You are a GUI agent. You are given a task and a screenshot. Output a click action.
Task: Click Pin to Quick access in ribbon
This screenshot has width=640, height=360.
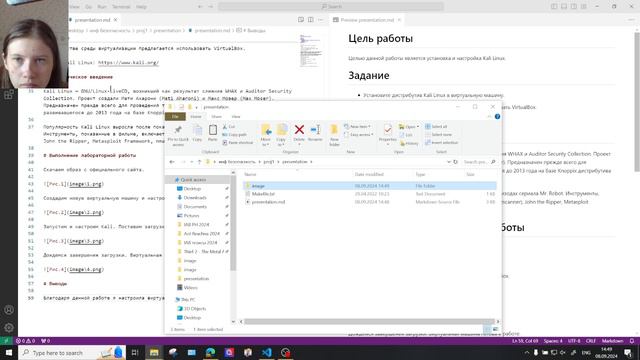point(178,136)
